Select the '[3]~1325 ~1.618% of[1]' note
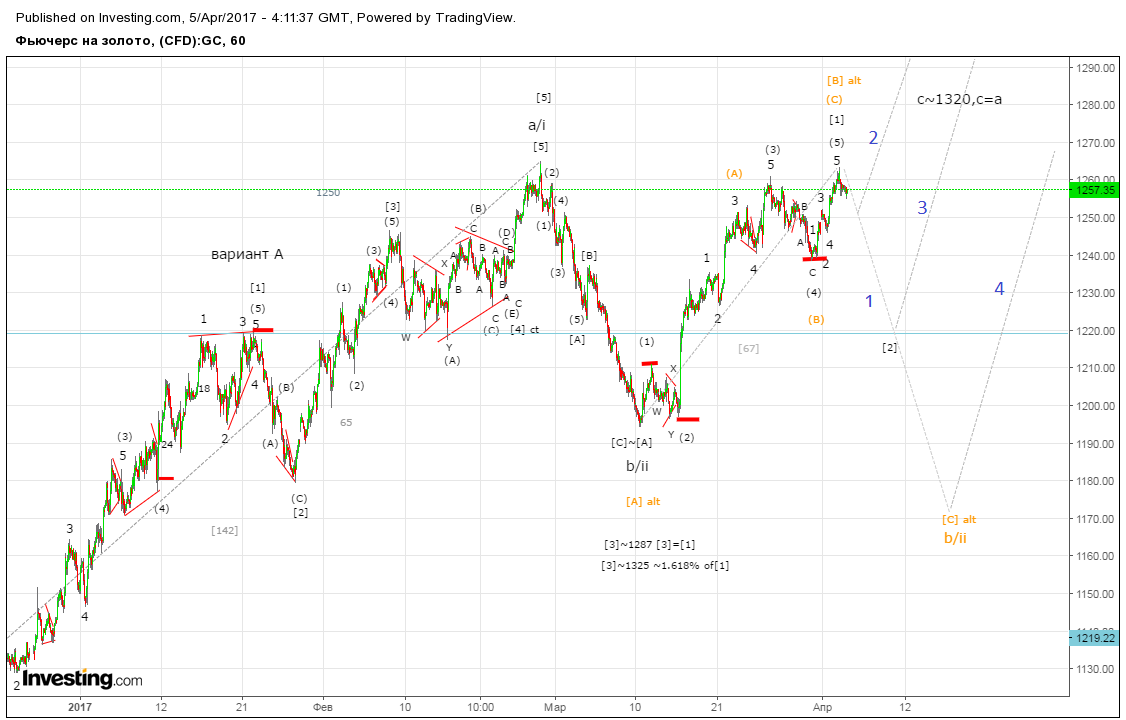 click(665, 566)
